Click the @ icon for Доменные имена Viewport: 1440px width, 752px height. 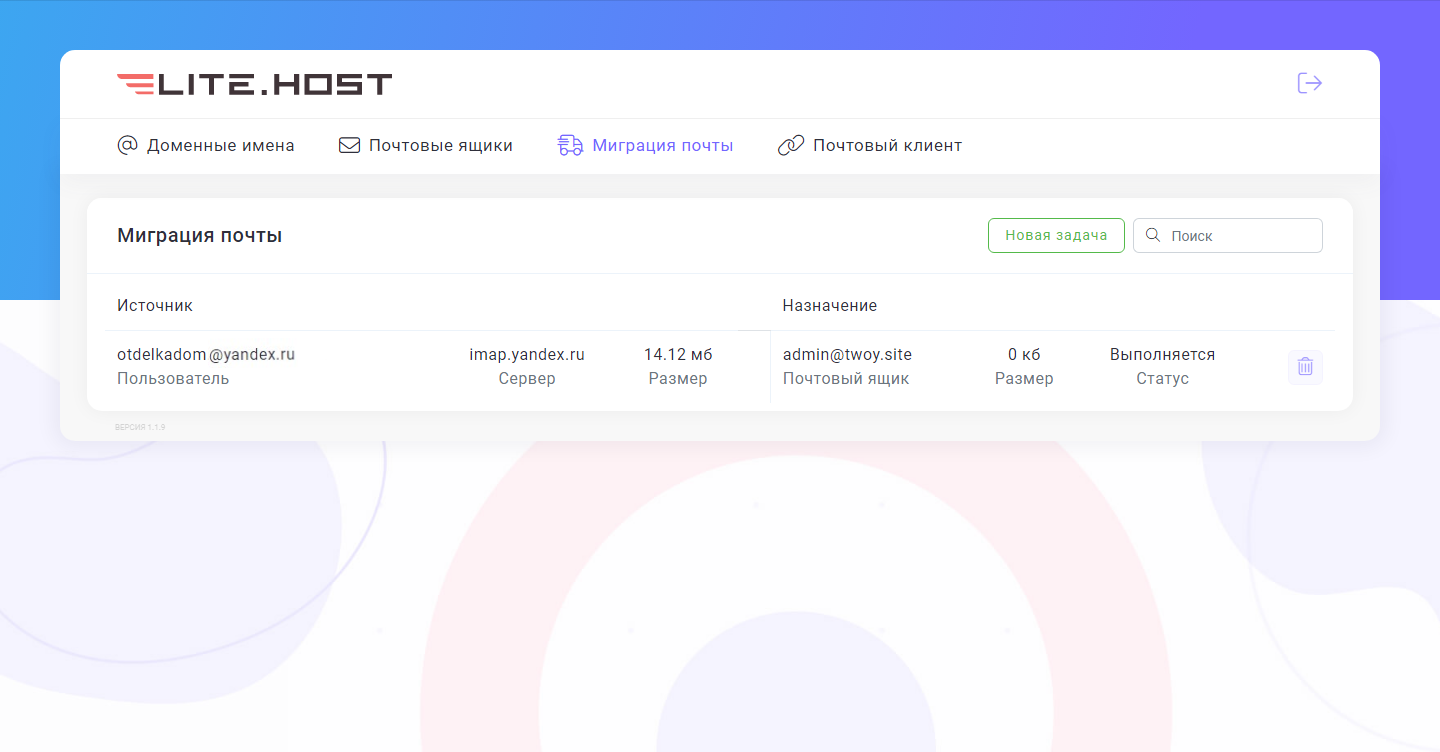[x=127, y=146]
